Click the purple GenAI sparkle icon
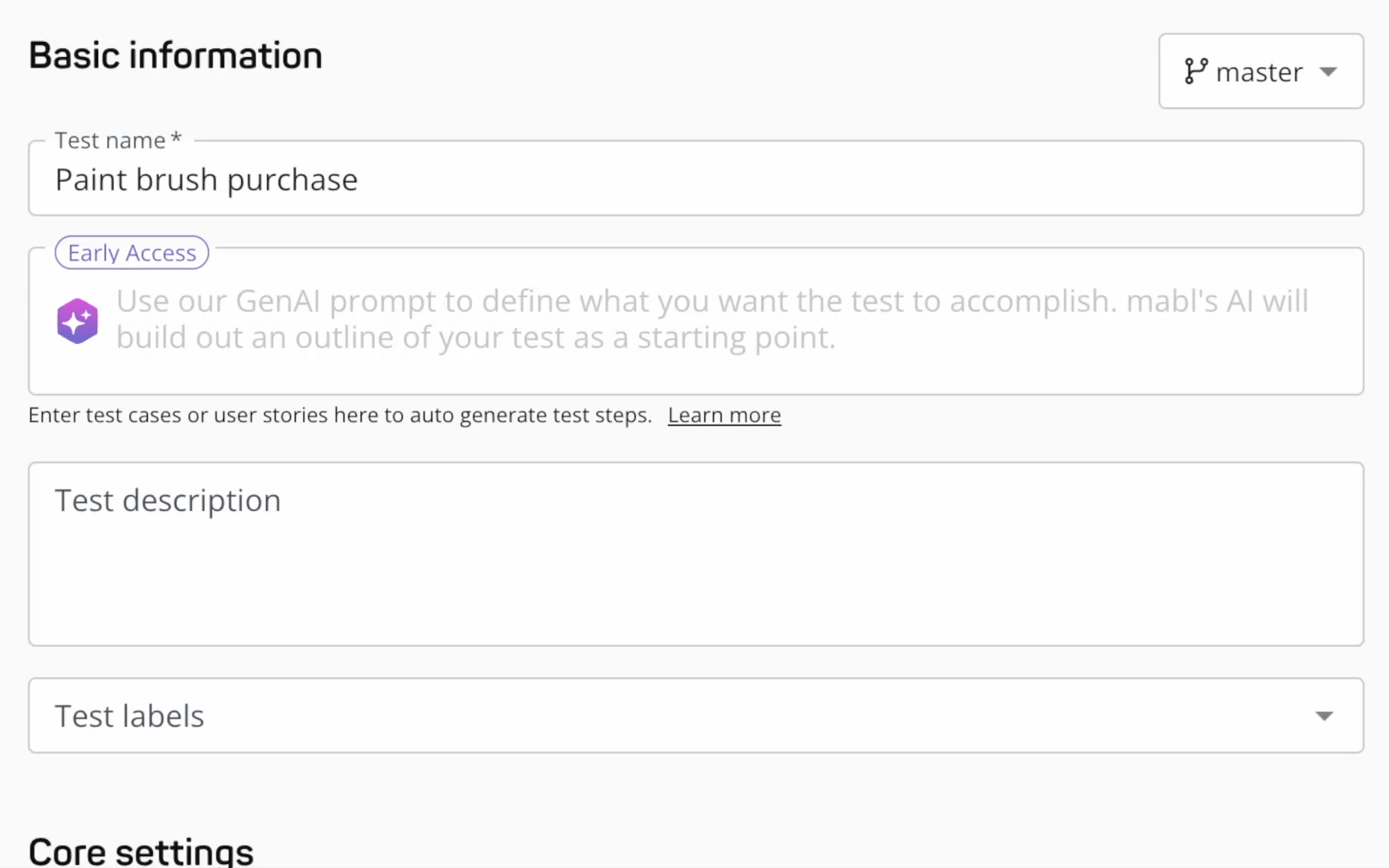This screenshot has width=1389, height=868. coord(77,320)
